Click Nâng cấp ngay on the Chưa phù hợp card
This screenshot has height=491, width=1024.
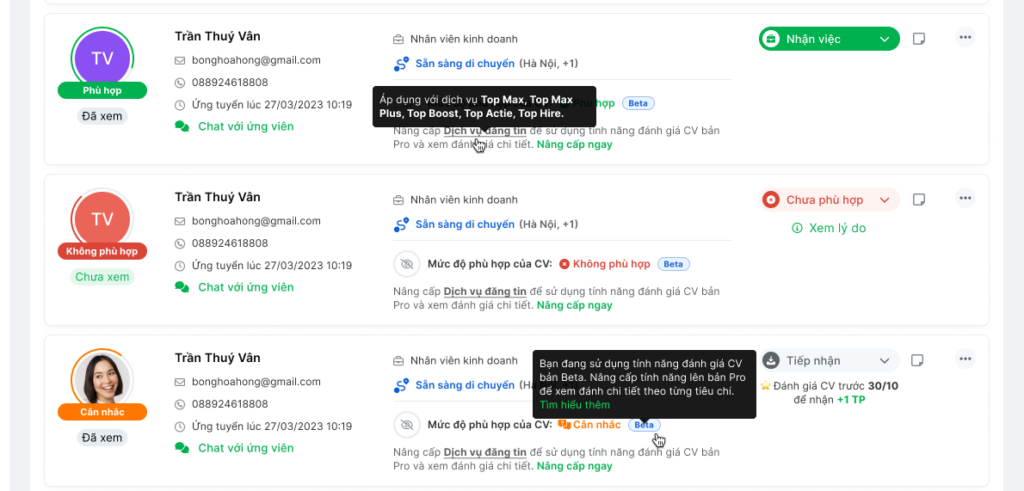coord(575,305)
